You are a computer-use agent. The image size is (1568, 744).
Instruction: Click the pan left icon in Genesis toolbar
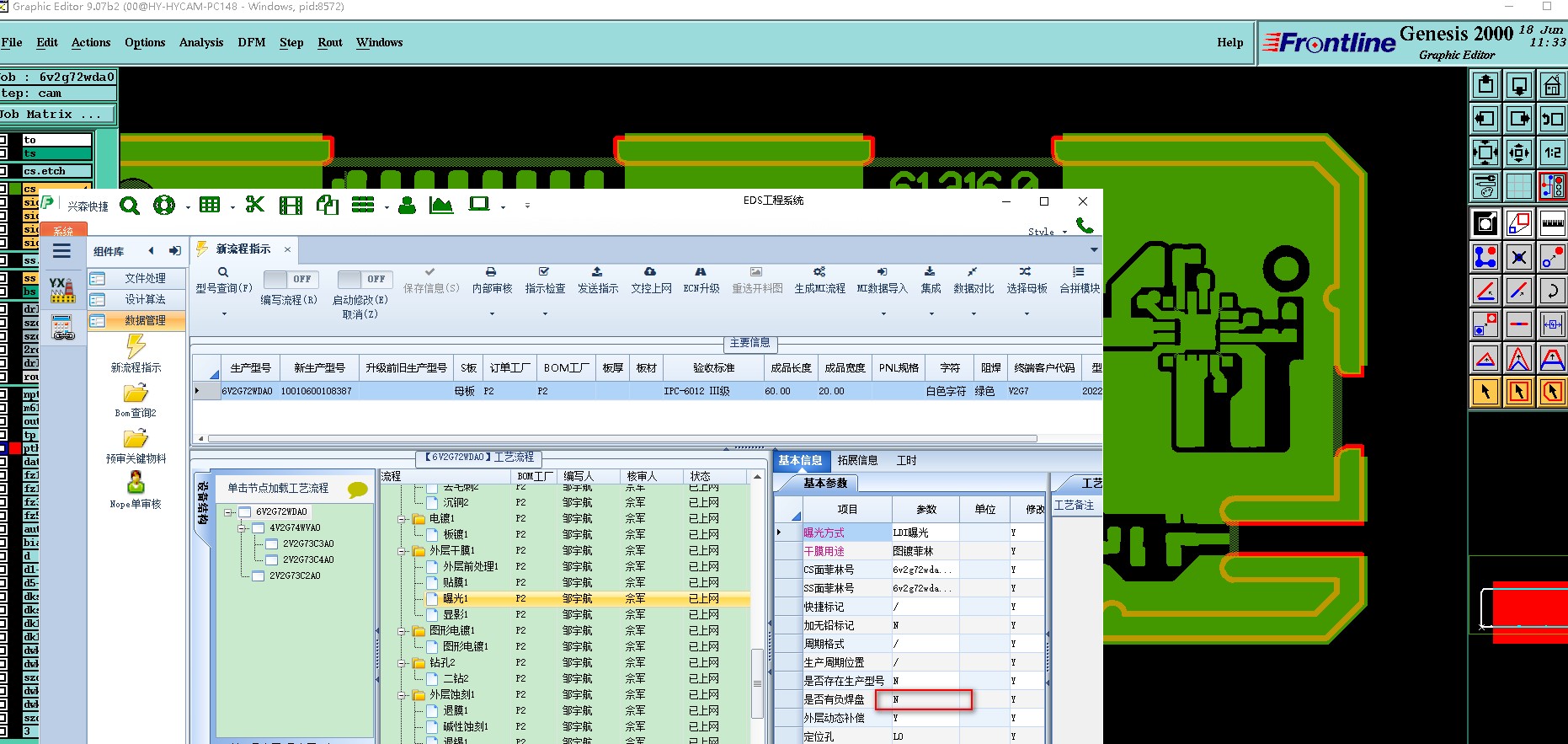pyautogui.click(x=1485, y=119)
